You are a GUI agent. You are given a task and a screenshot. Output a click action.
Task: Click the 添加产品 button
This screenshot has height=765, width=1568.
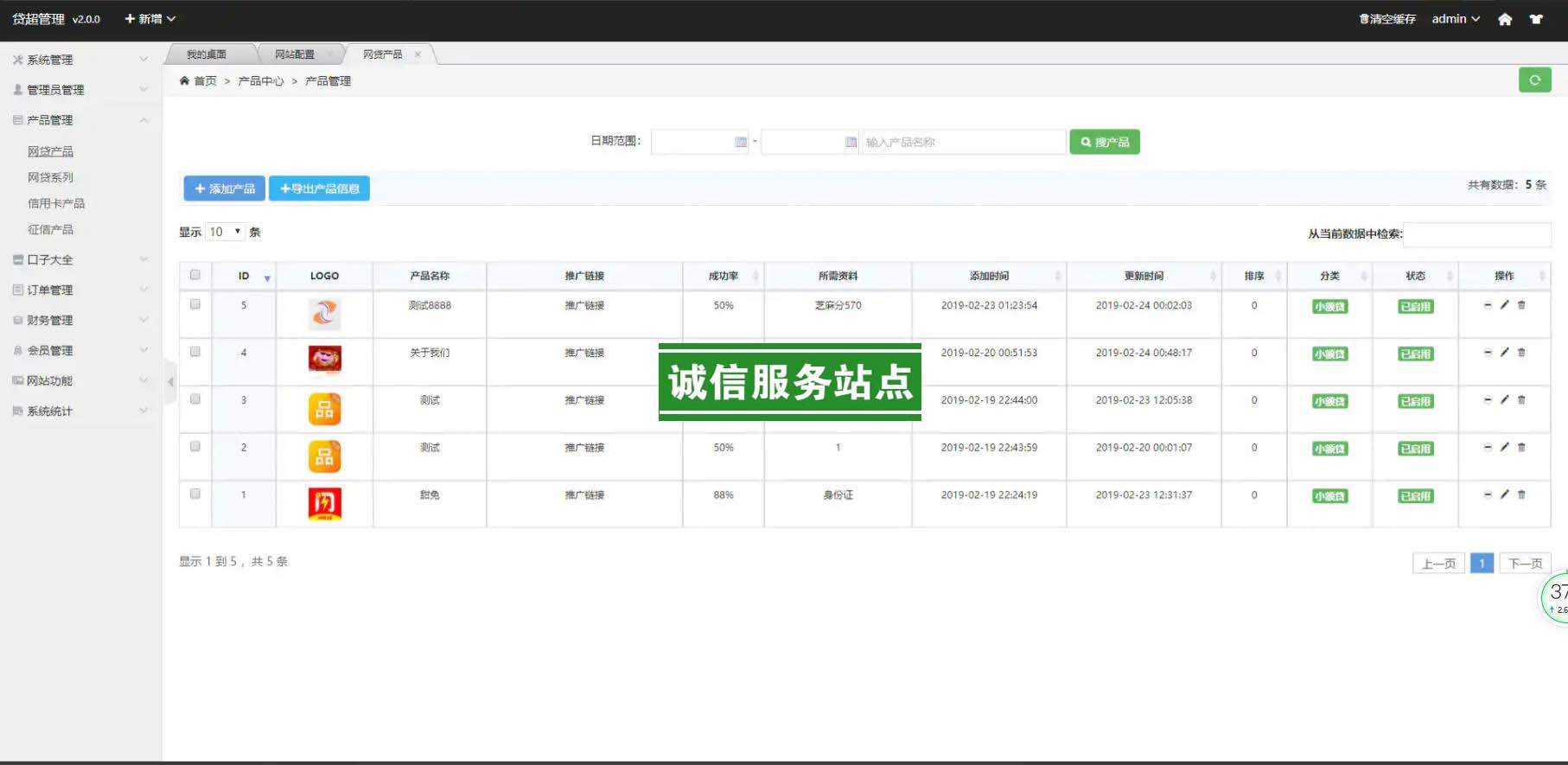click(224, 188)
